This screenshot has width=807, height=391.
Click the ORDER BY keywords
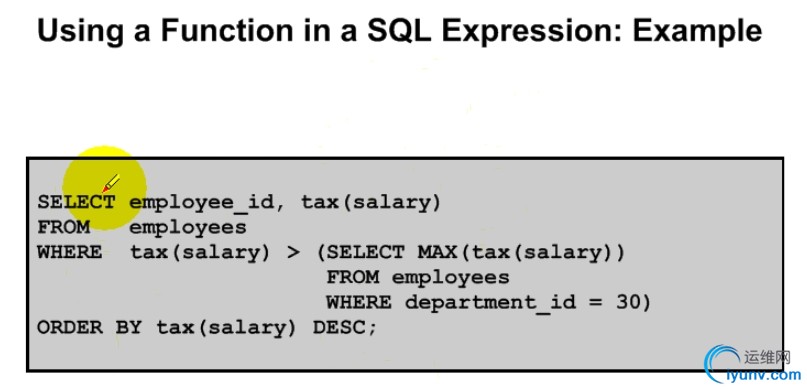[89, 327]
